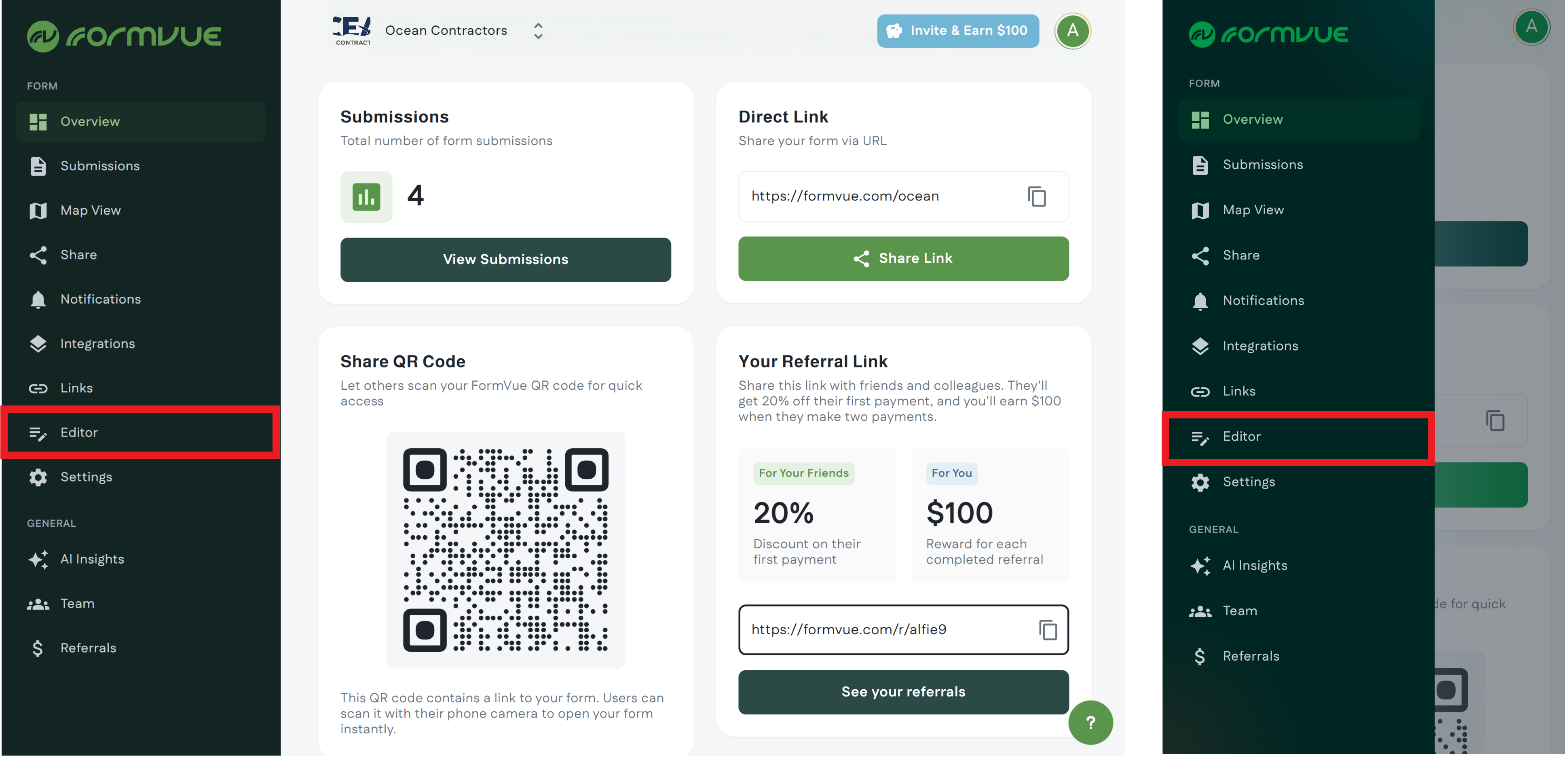Viewport: 1568px width, 758px height.
Task: Expand the Ocean Contractors form switcher
Action: click(x=538, y=31)
